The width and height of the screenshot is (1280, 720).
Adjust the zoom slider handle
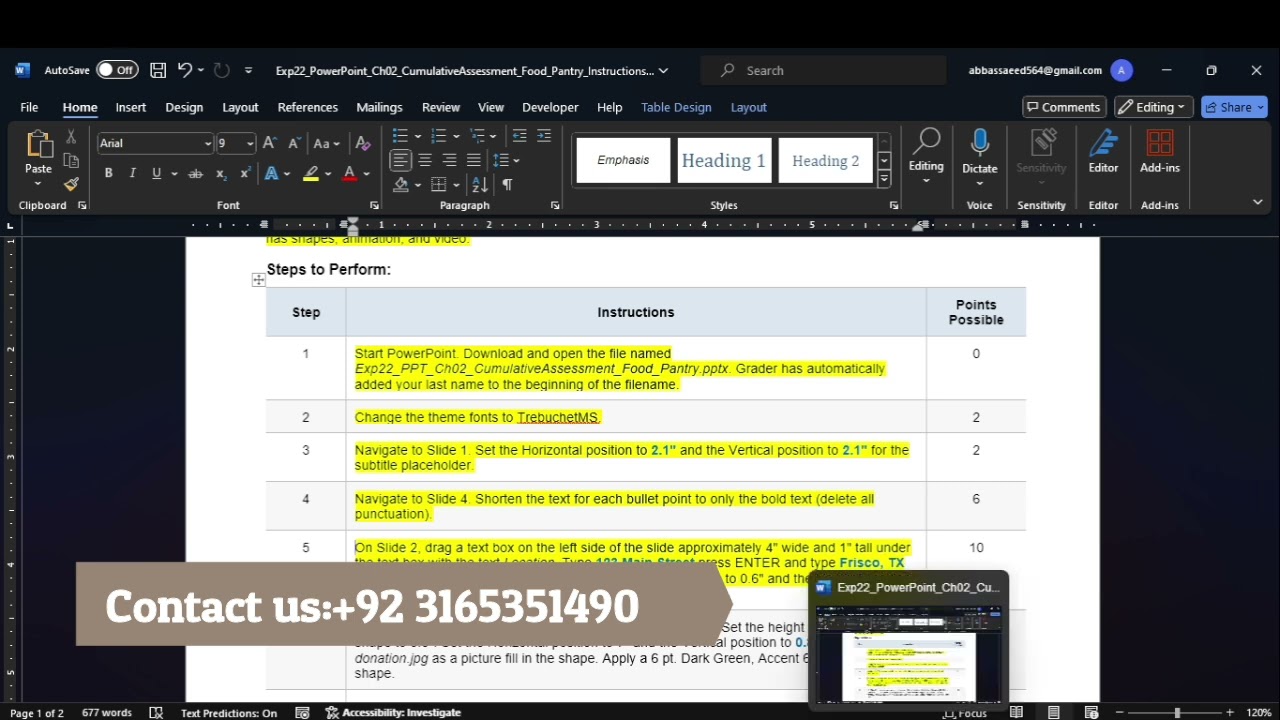(1176, 713)
